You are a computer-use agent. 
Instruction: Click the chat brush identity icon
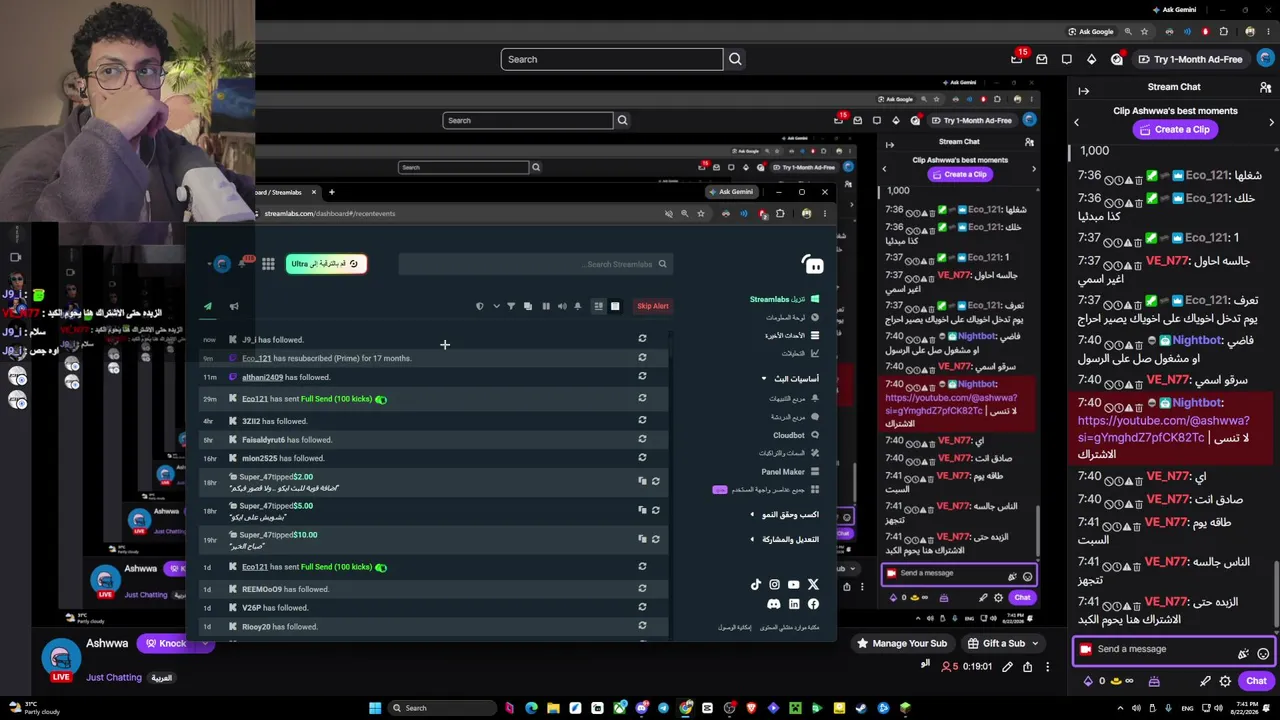(1205, 681)
